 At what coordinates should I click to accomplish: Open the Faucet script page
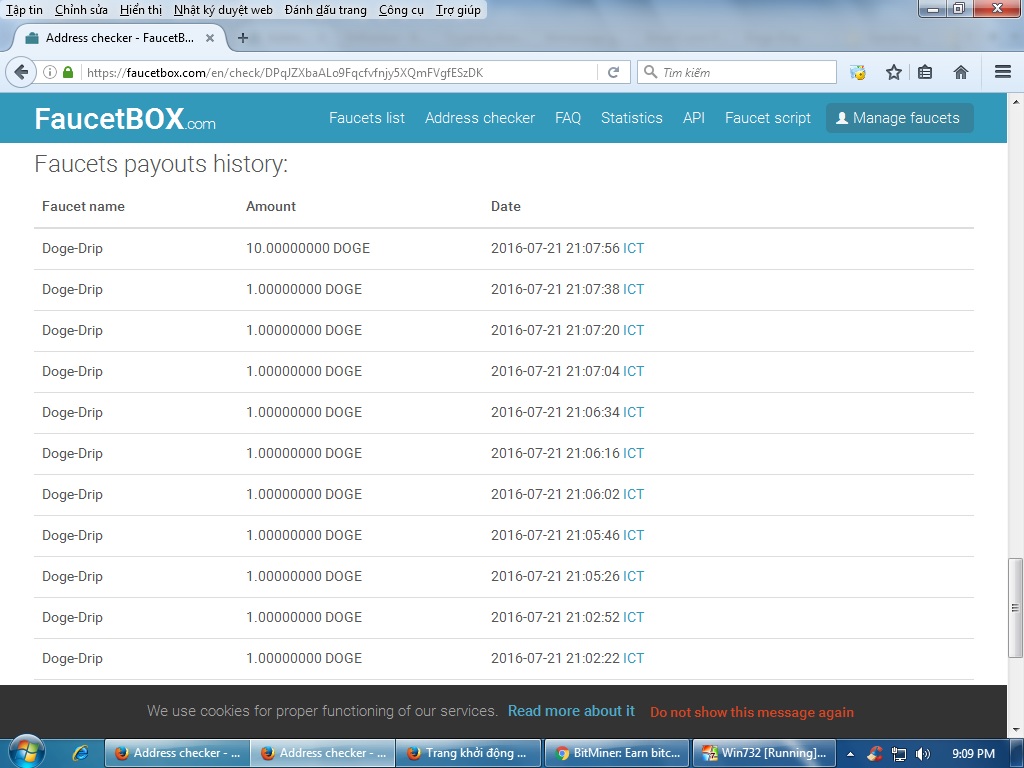pyautogui.click(x=767, y=118)
